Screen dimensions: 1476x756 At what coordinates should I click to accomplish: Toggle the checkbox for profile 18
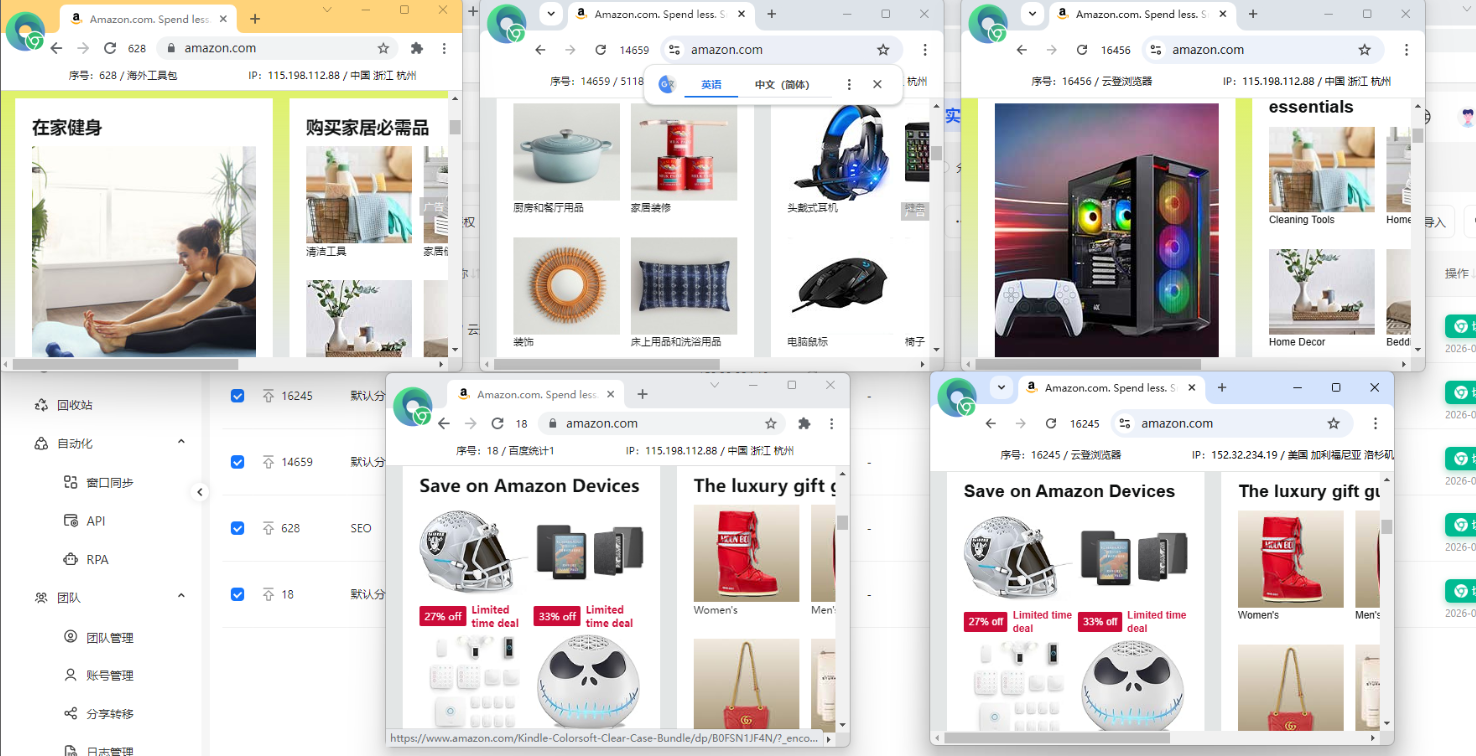(237, 594)
